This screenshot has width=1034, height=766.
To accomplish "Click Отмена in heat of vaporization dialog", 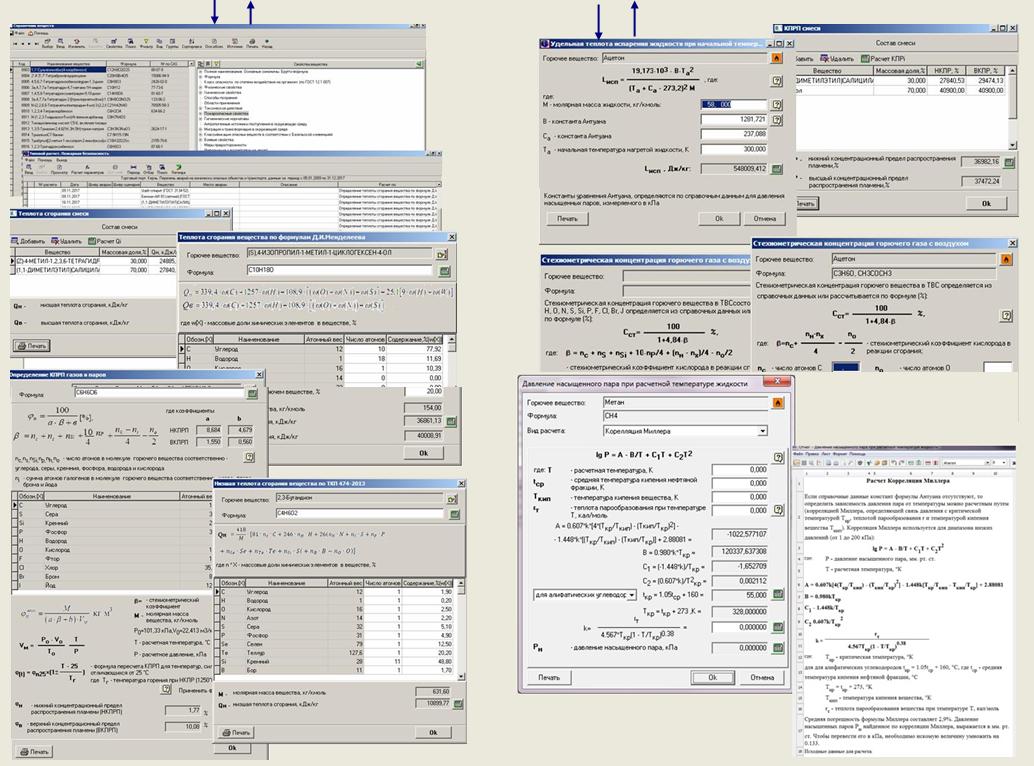I will pyautogui.click(x=763, y=218).
